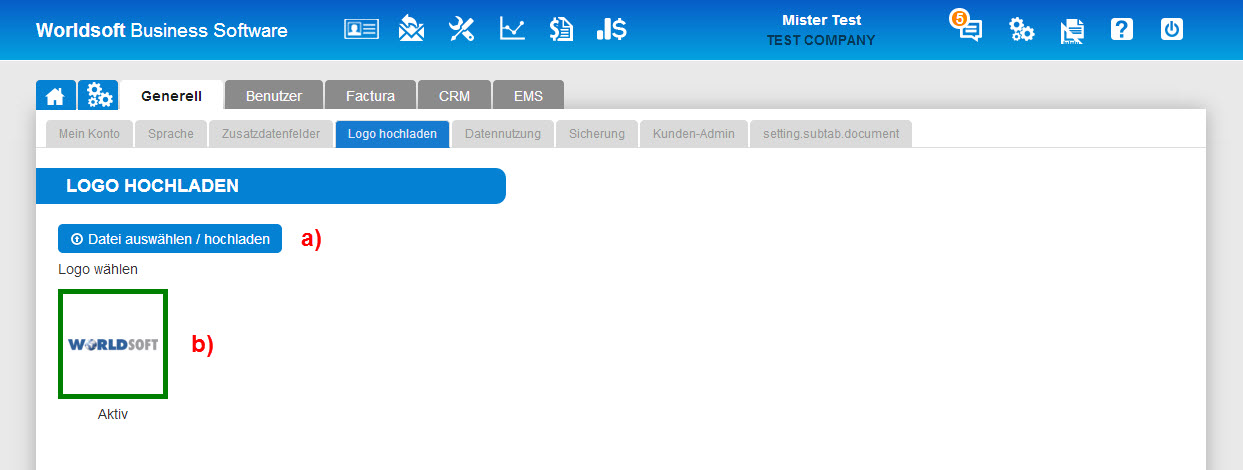Viewport: 1243px width, 470px height.
Task: Click the printer documents icon in header
Action: tap(1072, 31)
